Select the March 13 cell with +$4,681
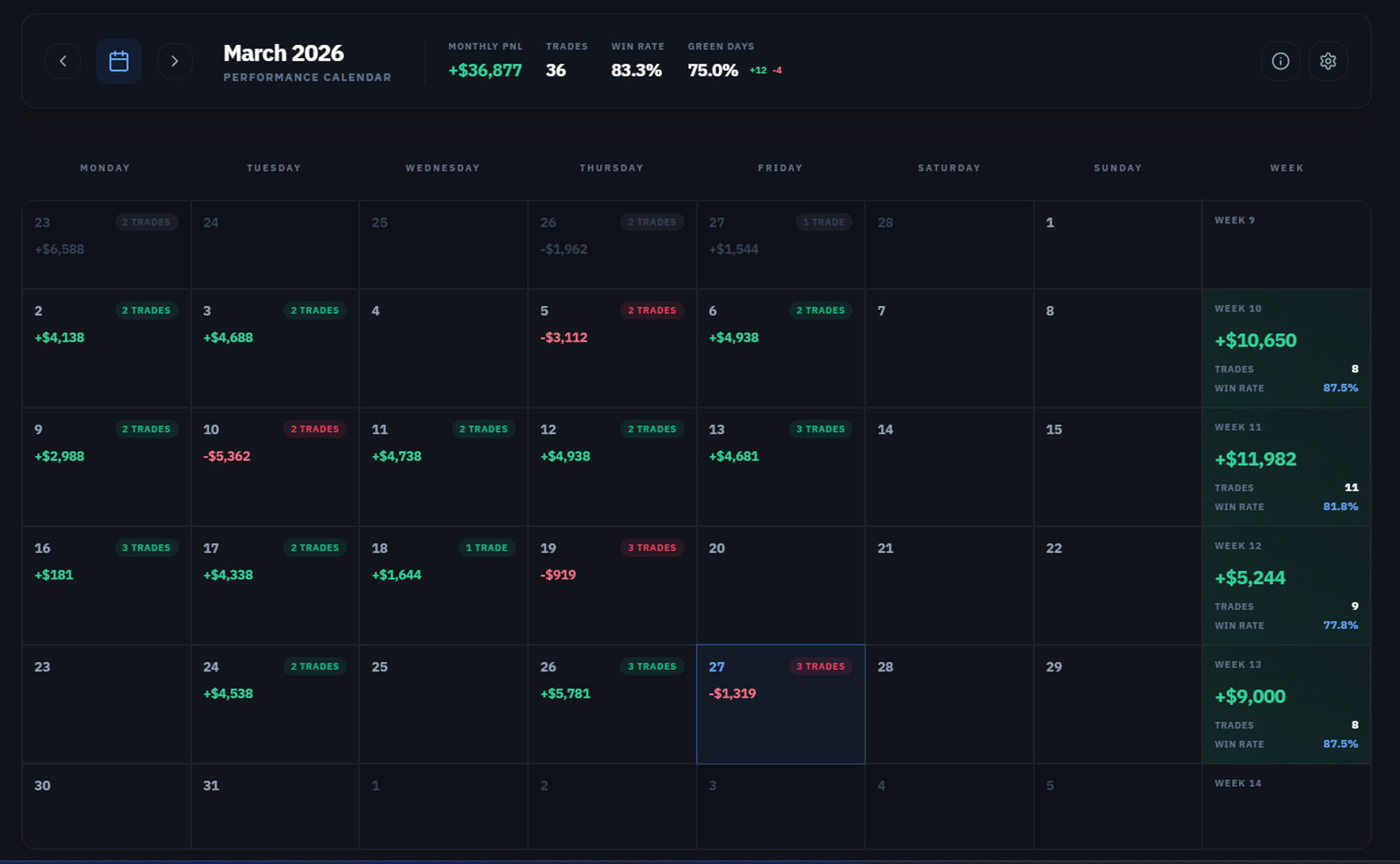This screenshot has height=864, width=1400. click(x=780, y=467)
